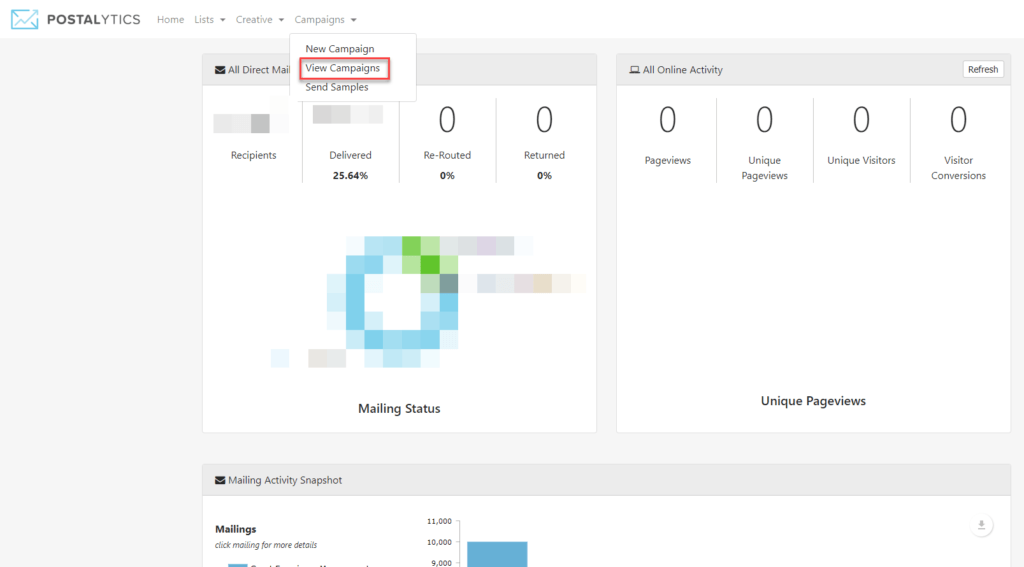This screenshot has width=1024, height=567.
Task: Click the POSTALYTICS brand name text
Action: click(93, 20)
